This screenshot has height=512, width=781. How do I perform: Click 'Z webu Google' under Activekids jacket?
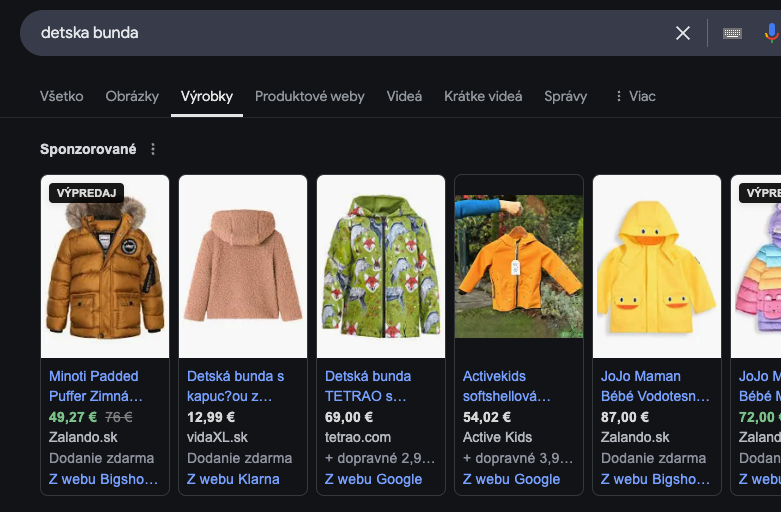[x=512, y=479]
